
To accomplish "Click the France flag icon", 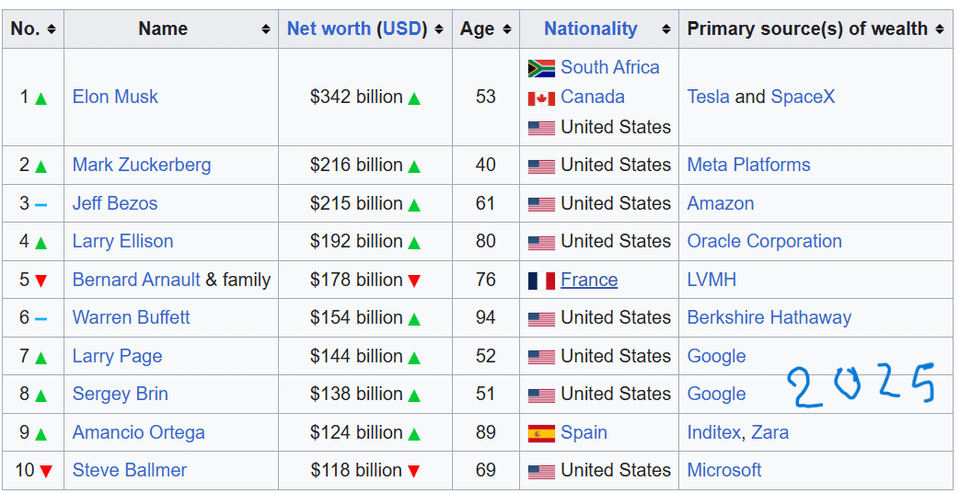I will (x=541, y=280).
